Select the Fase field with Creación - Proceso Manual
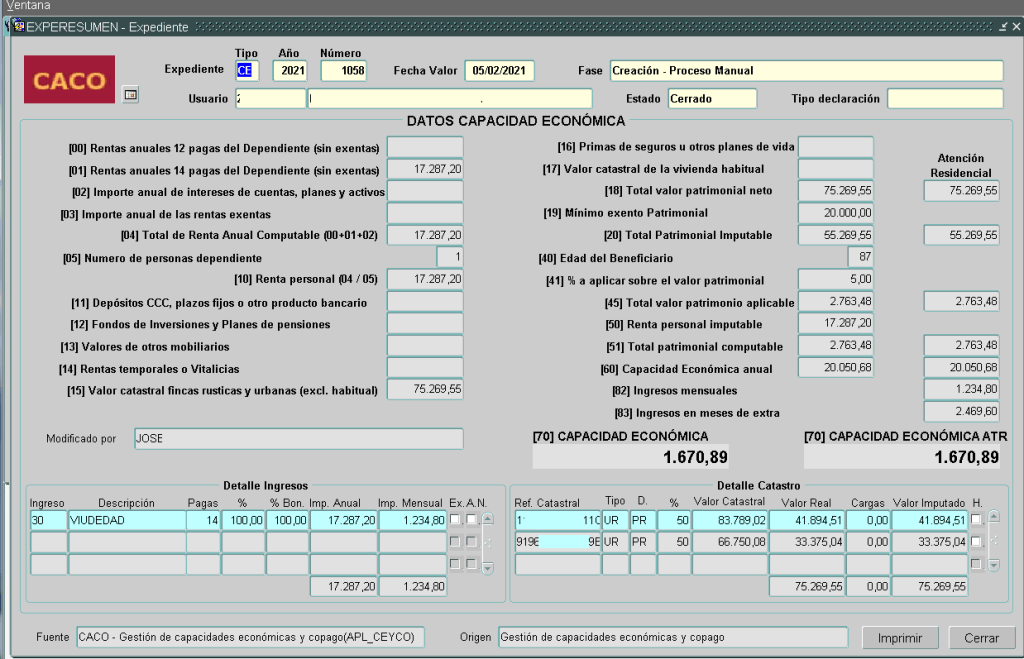The width and height of the screenshot is (1024, 659). coord(805,71)
